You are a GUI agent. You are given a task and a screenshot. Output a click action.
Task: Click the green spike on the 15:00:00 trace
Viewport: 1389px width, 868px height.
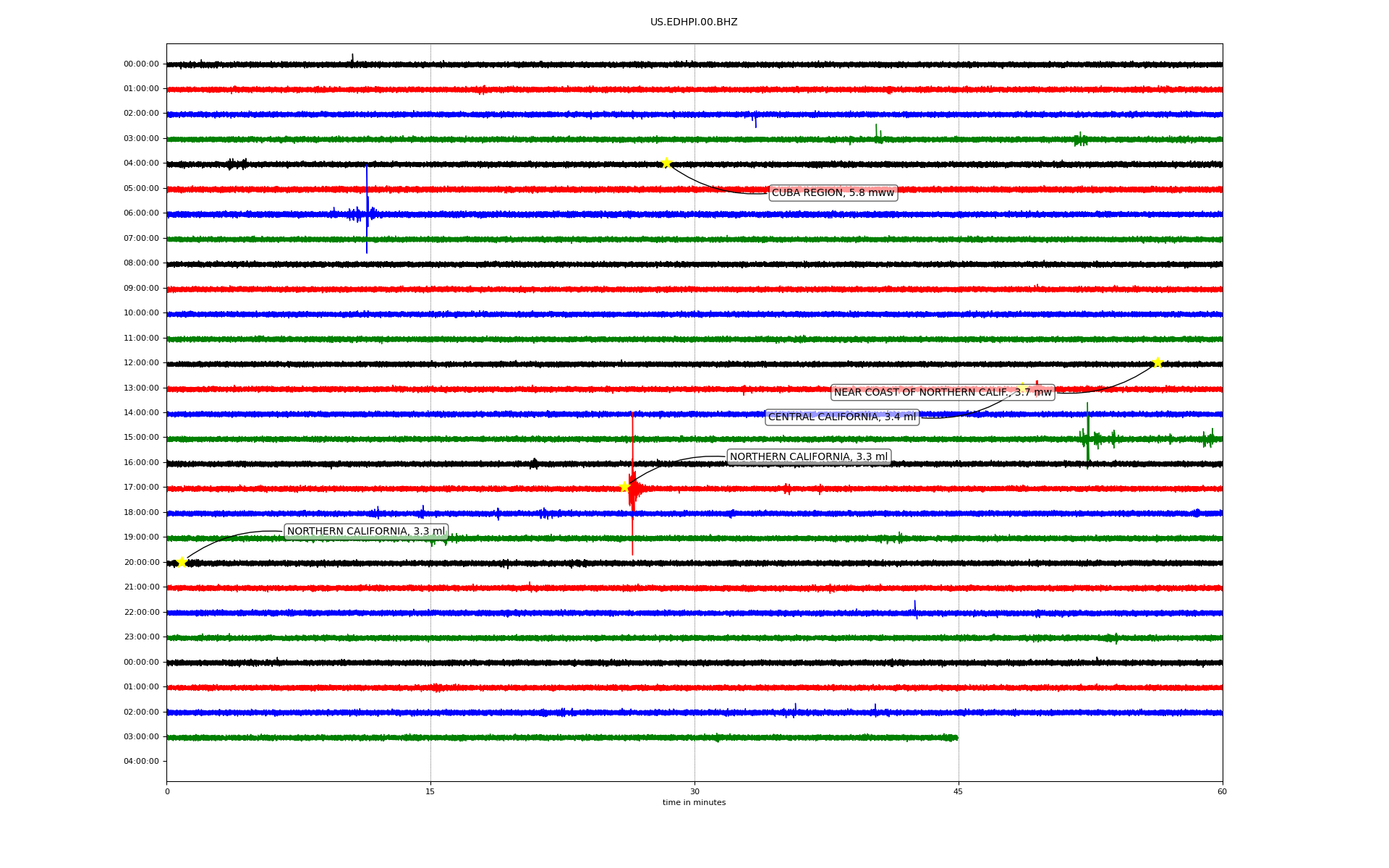tap(1087, 427)
